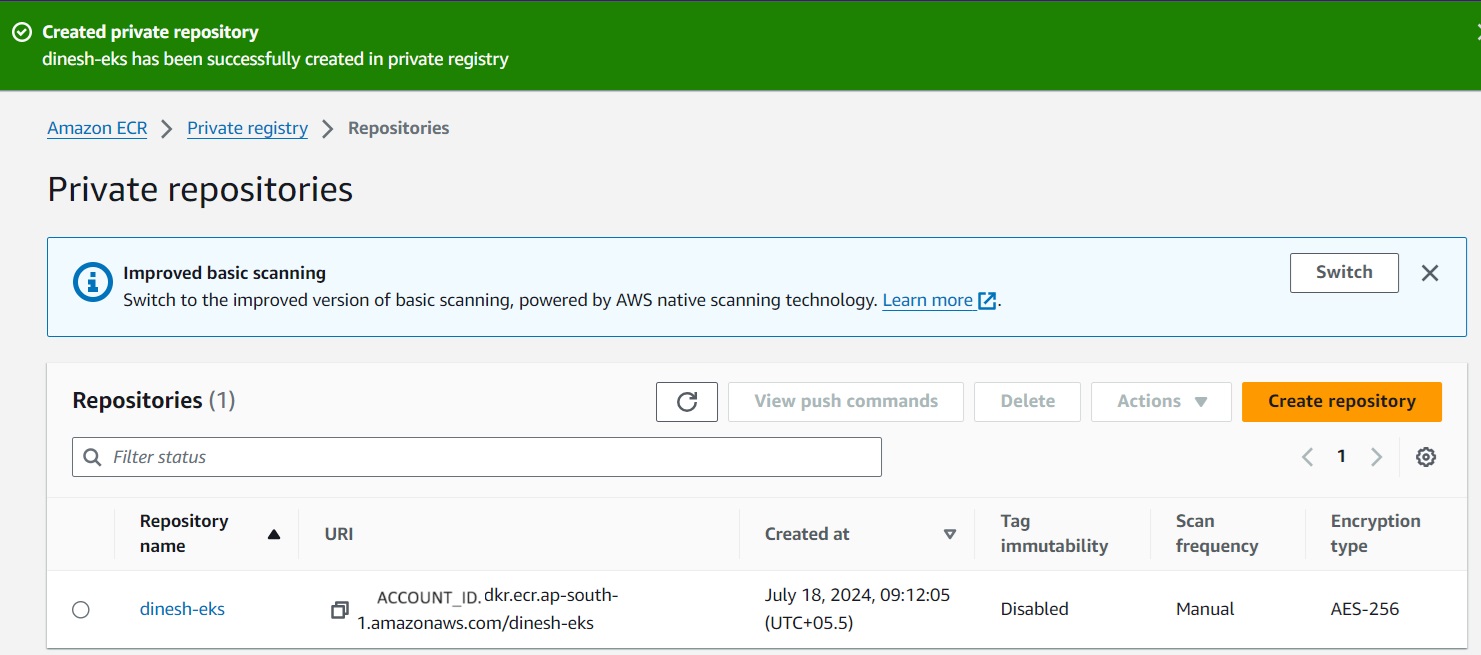Focus the Filter status search field
This screenshot has height=655, width=1481.
tap(490, 457)
